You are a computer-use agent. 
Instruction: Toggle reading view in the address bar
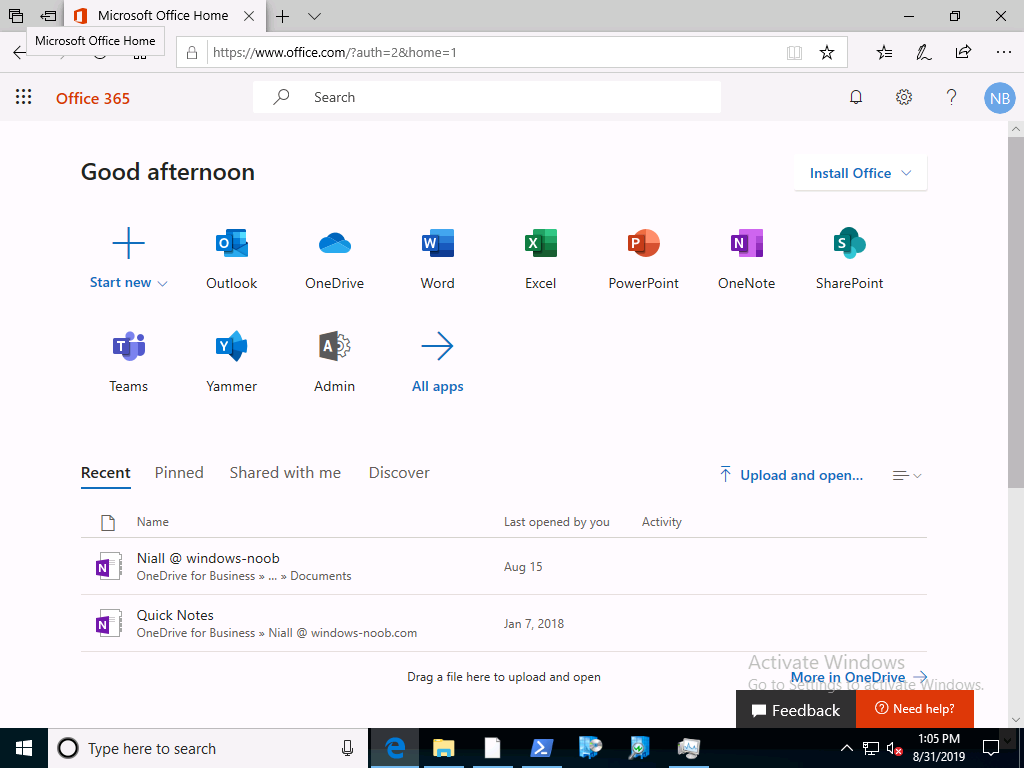[794, 53]
